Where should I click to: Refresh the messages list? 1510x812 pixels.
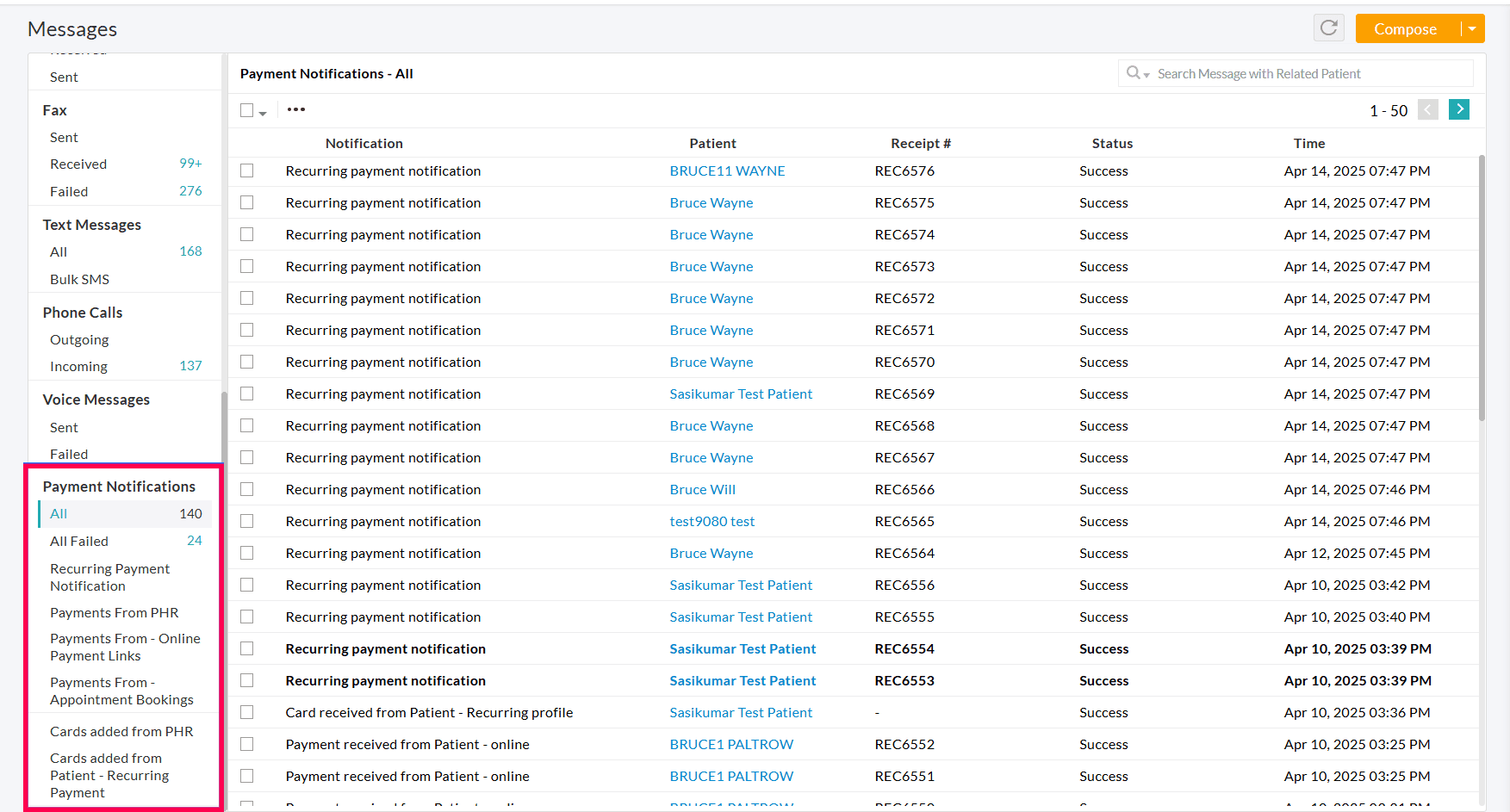[x=1328, y=28]
